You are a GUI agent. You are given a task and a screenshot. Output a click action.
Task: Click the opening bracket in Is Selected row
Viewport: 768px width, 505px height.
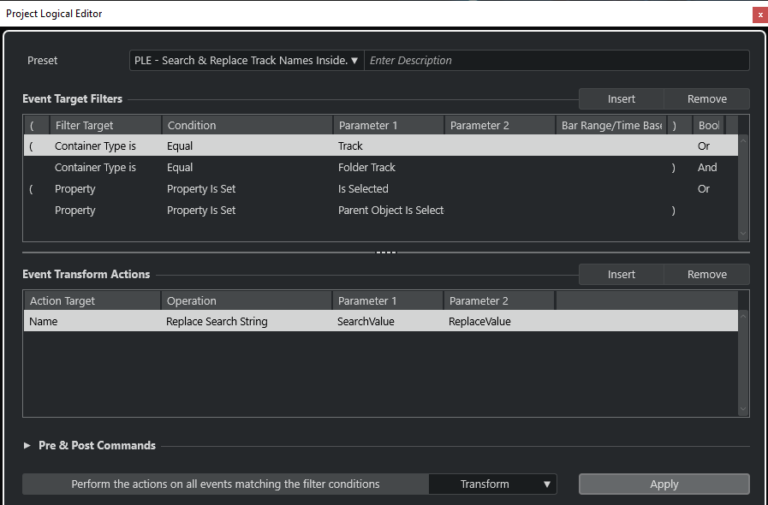coord(31,189)
